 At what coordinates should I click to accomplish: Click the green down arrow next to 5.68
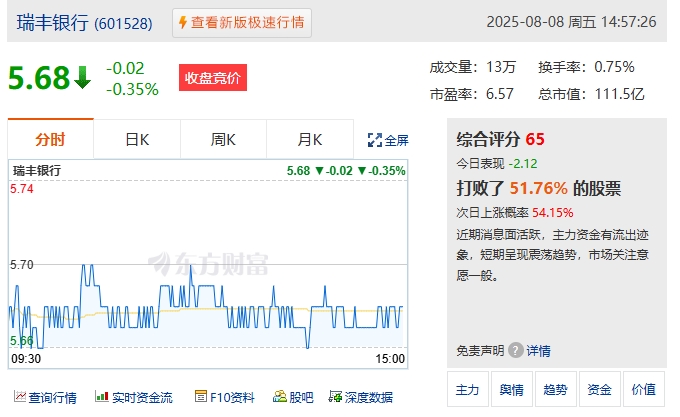coord(82,78)
